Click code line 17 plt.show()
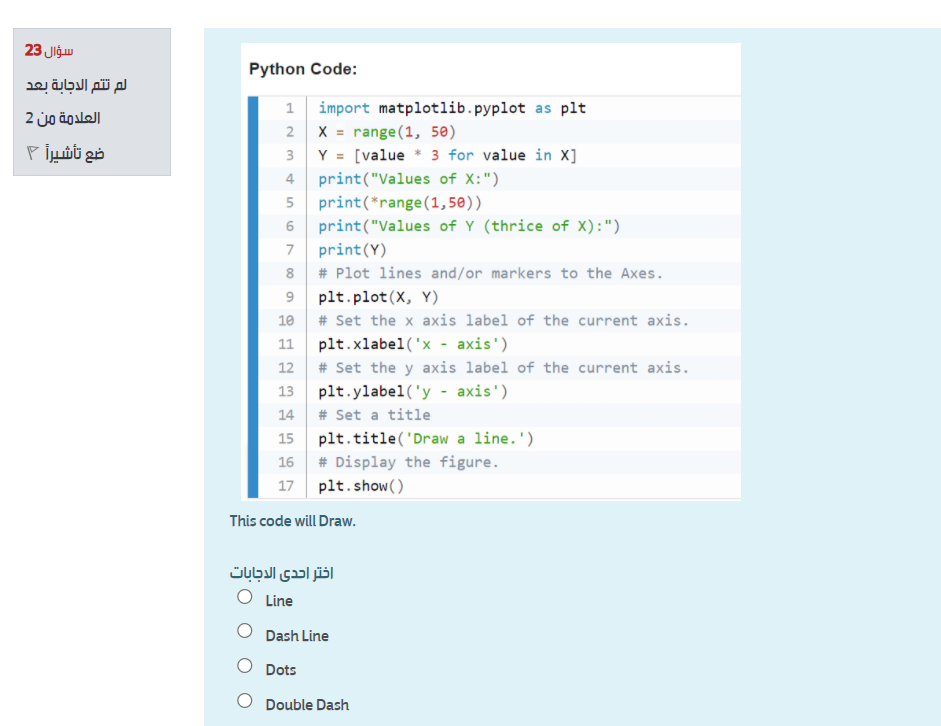The width and height of the screenshot is (941, 726). click(x=361, y=486)
